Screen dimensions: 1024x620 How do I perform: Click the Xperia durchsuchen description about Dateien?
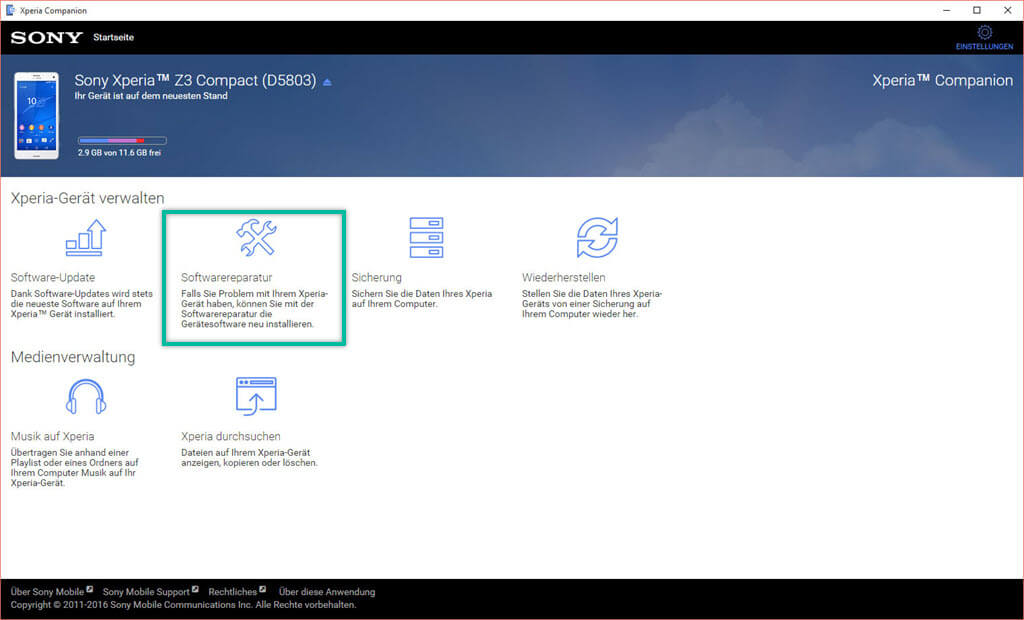249,457
